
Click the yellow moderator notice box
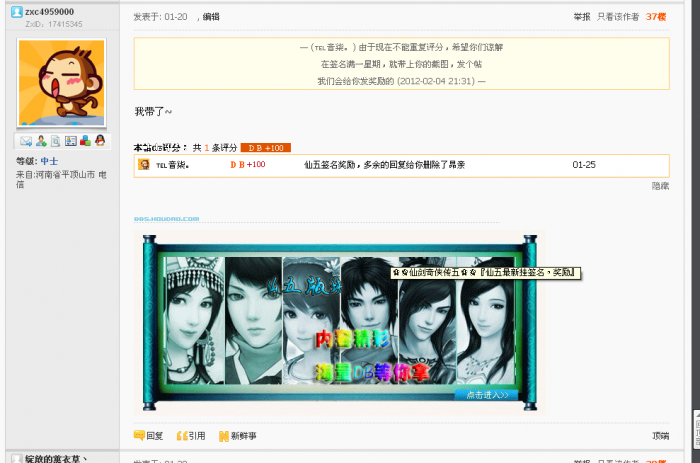click(x=401, y=64)
